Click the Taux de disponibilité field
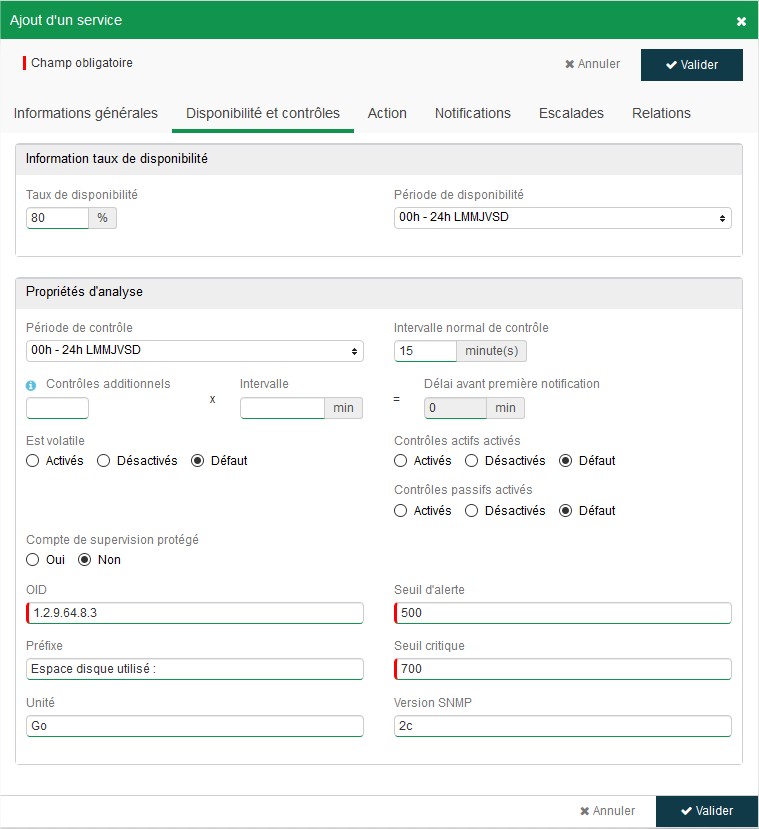 58,218
